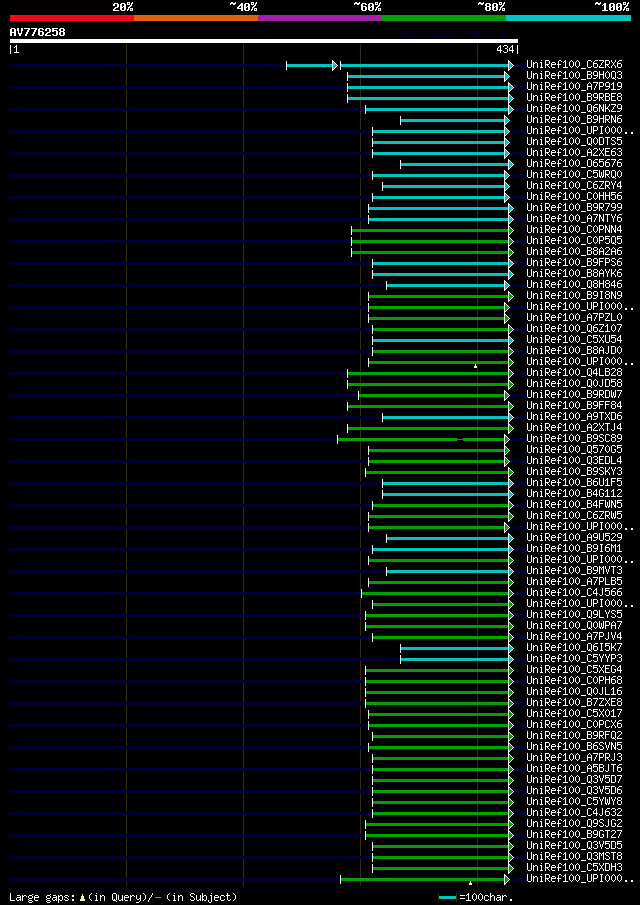Click the UniRef100_C0P5Q5 label
This screenshot has width=640, height=905.
[x=574, y=241]
